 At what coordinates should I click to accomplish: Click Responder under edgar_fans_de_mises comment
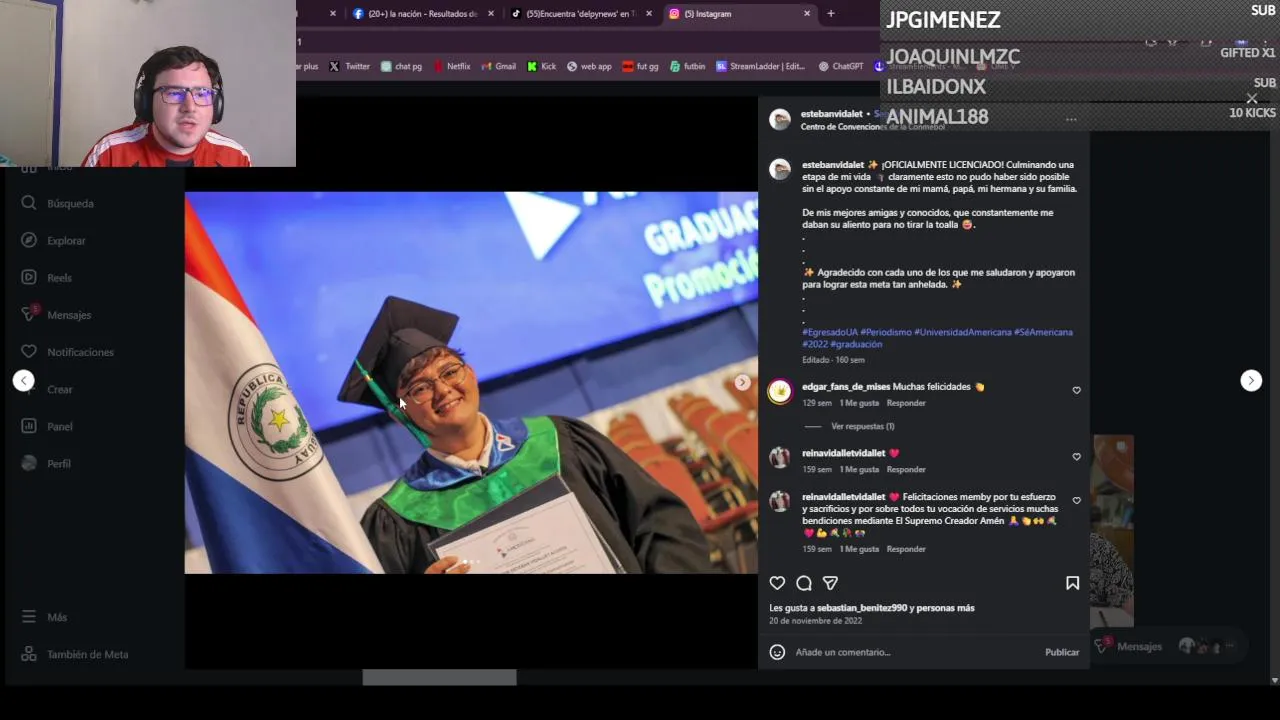point(906,403)
